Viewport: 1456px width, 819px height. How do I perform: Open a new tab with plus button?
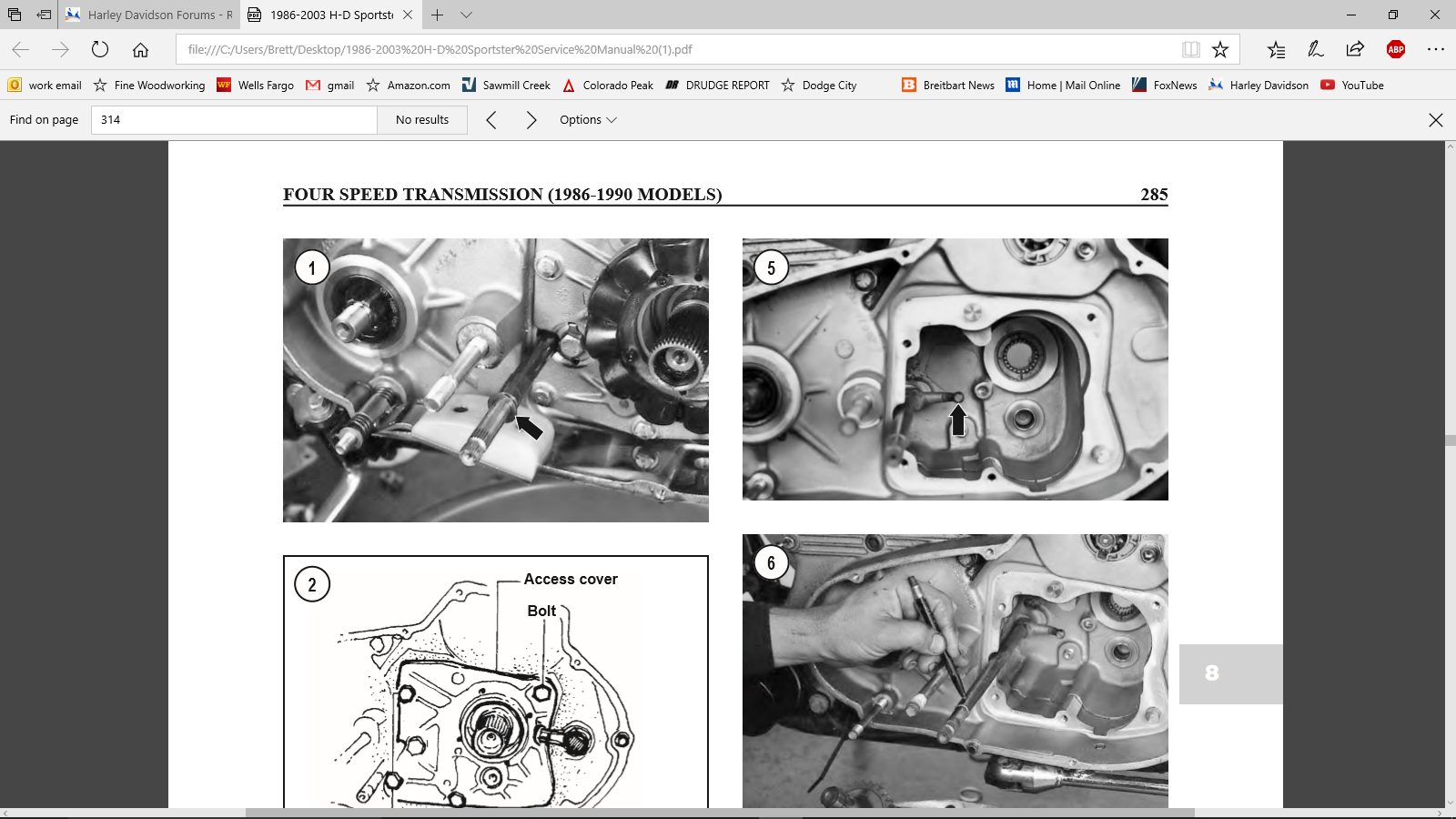tap(438, 15)
